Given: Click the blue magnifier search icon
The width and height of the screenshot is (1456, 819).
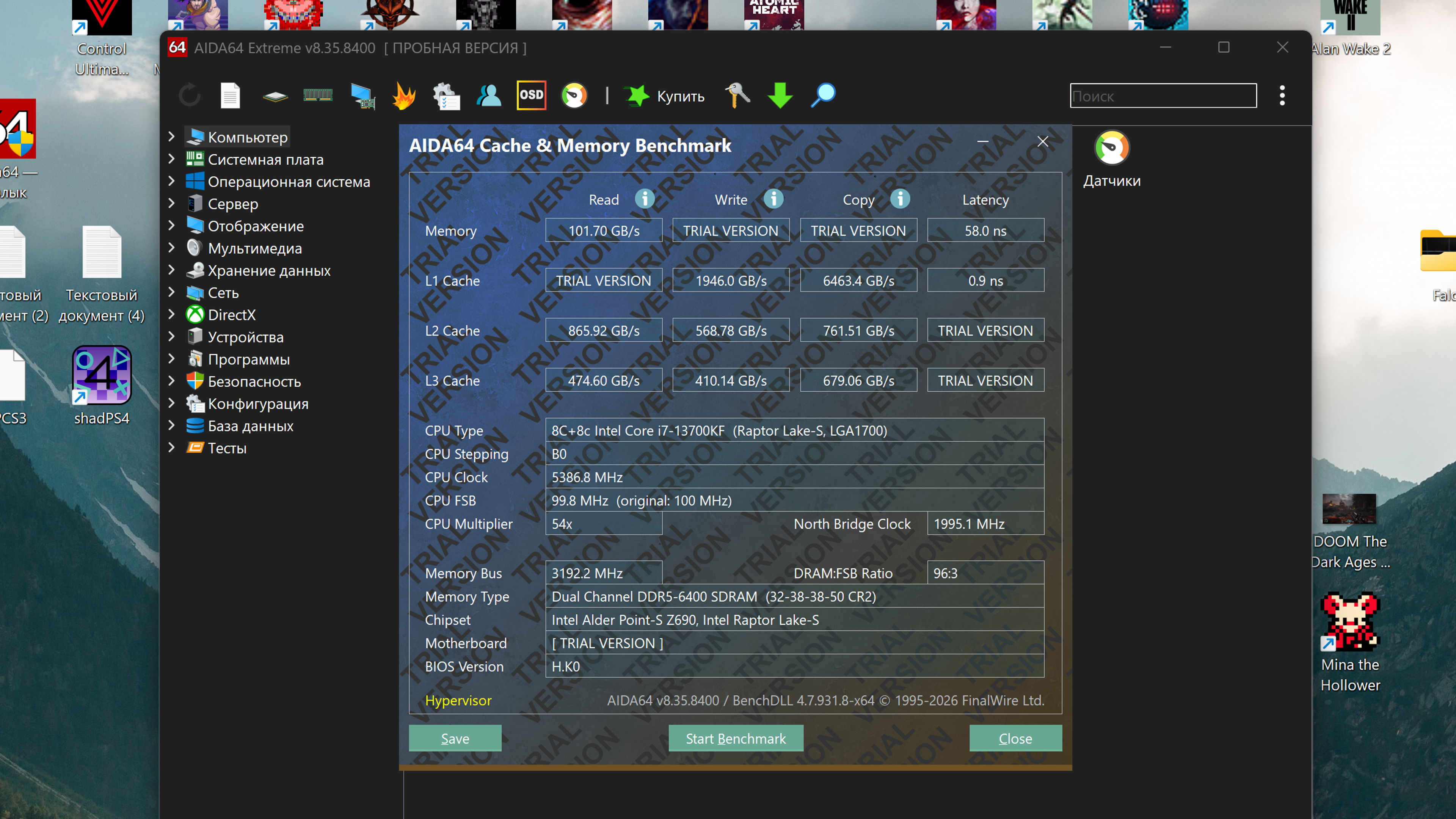Looking at the screenshot, I should (823, 96).
